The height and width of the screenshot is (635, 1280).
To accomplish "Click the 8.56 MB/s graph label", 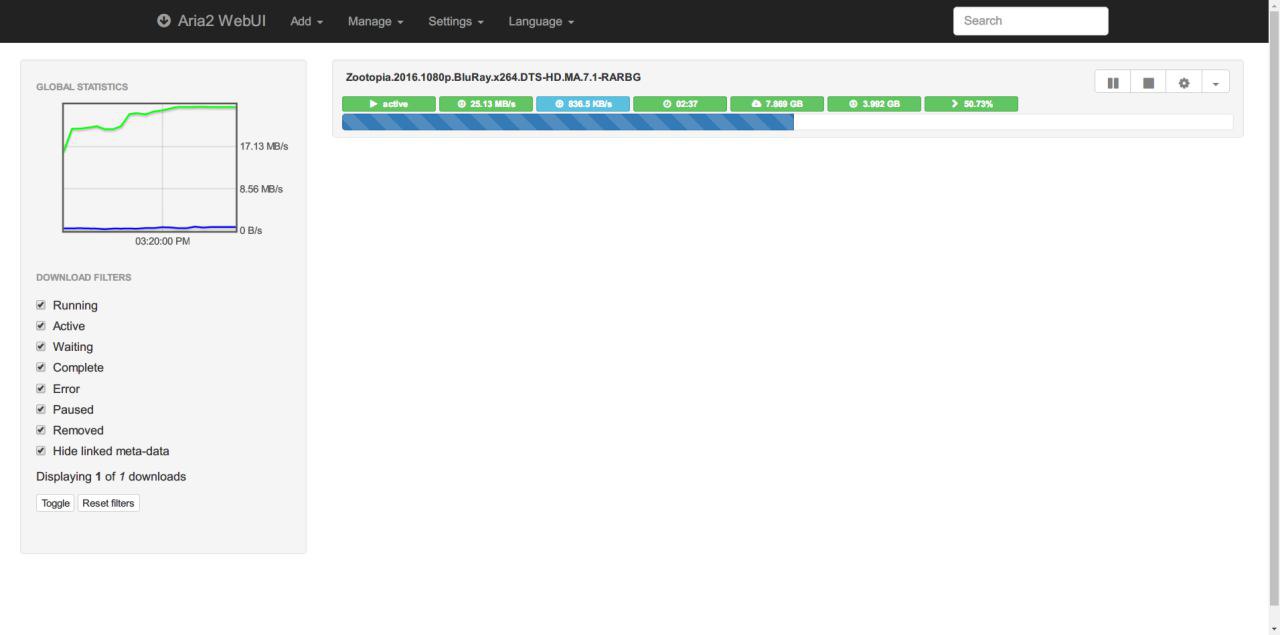I will [x=261, y=189].
